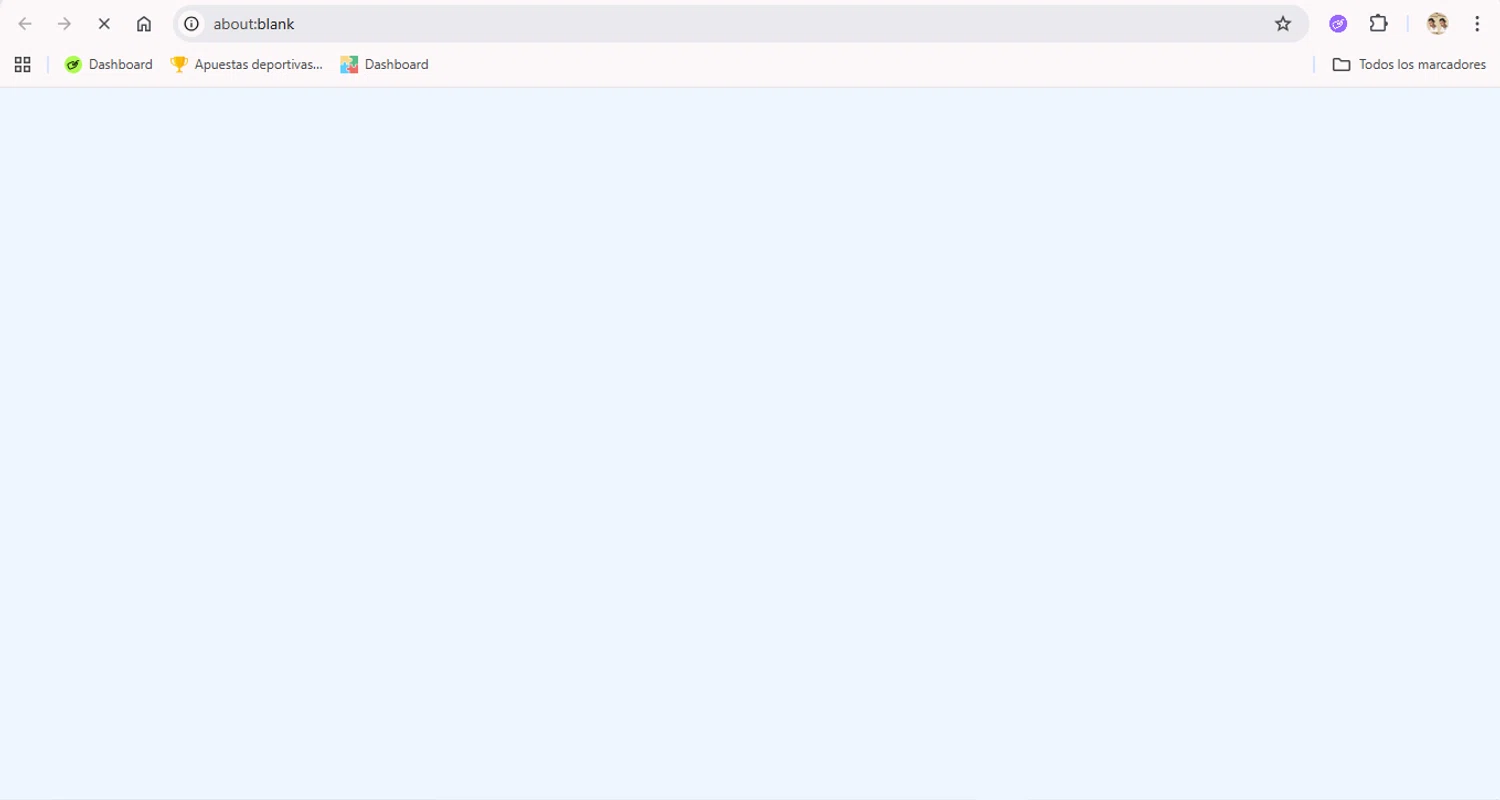This screenshot has height=800, width=1500.
Task: Bookmark this tab with star icon
Action: tap(1283, 24)
